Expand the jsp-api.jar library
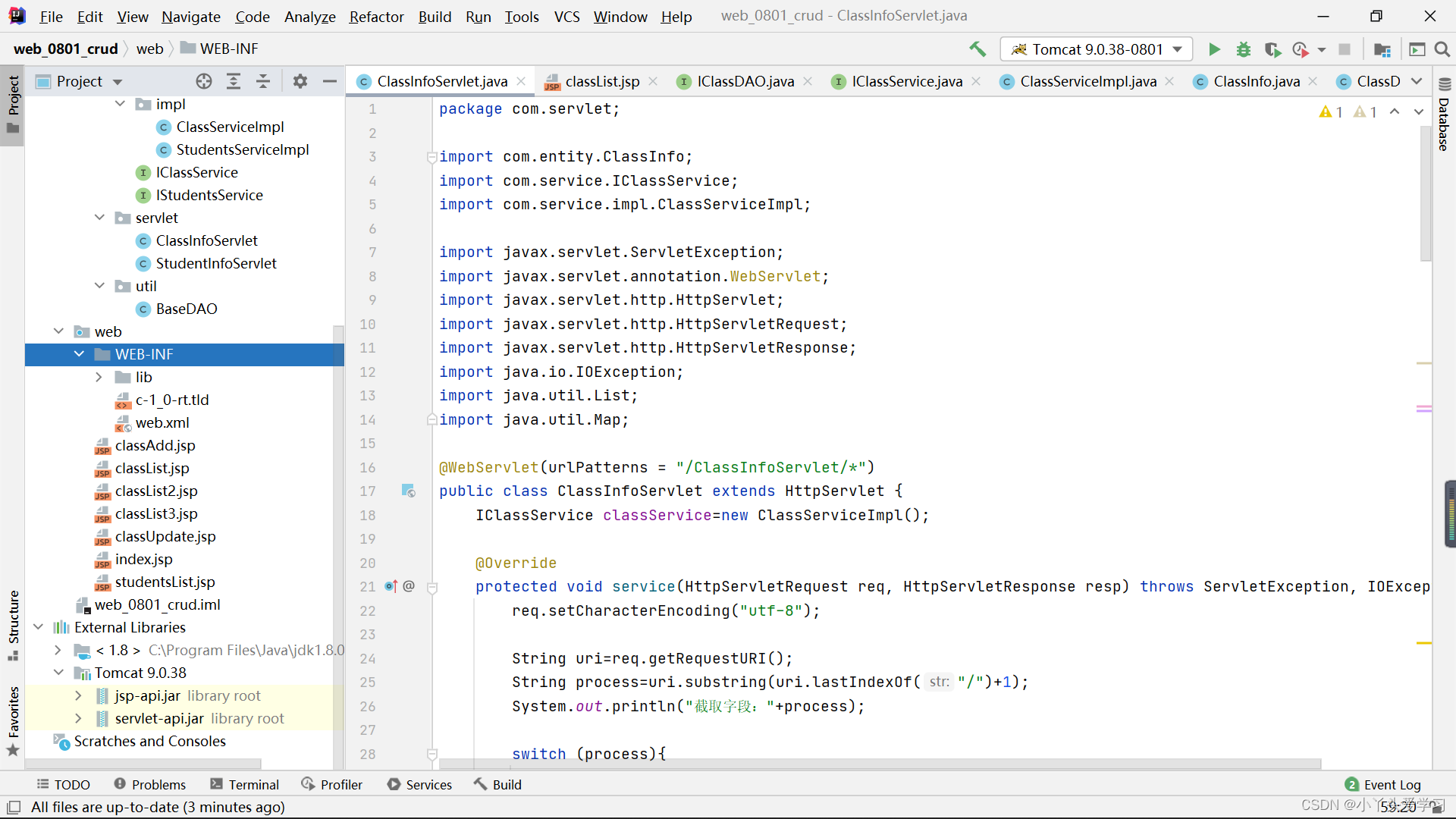Image resolution: width=1456 pixels, height=819 pixels. (79, 695)
